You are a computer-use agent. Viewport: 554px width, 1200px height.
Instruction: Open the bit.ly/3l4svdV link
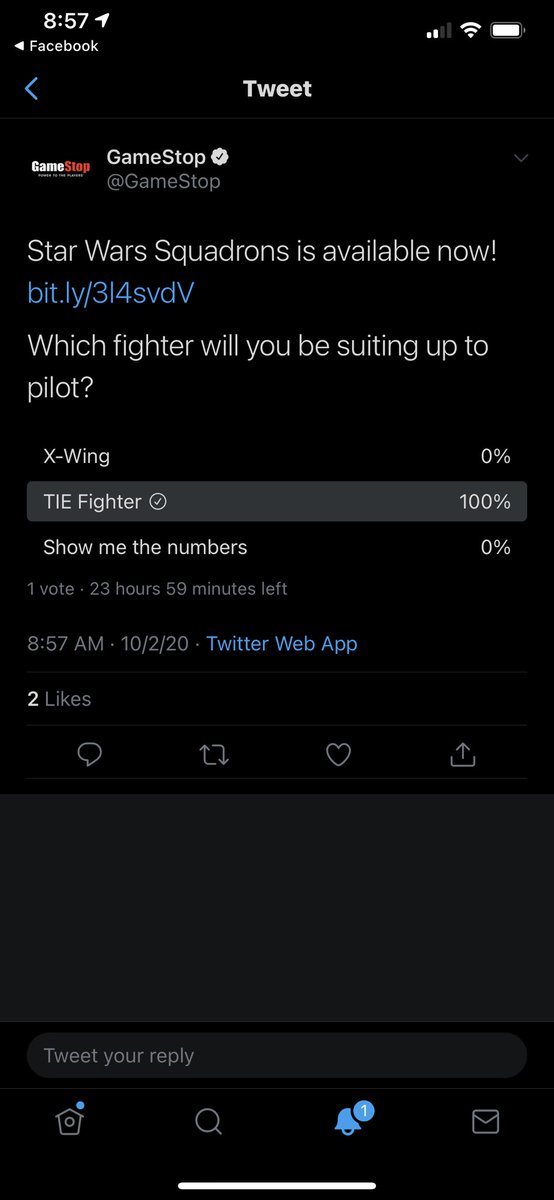coord(110,293)
